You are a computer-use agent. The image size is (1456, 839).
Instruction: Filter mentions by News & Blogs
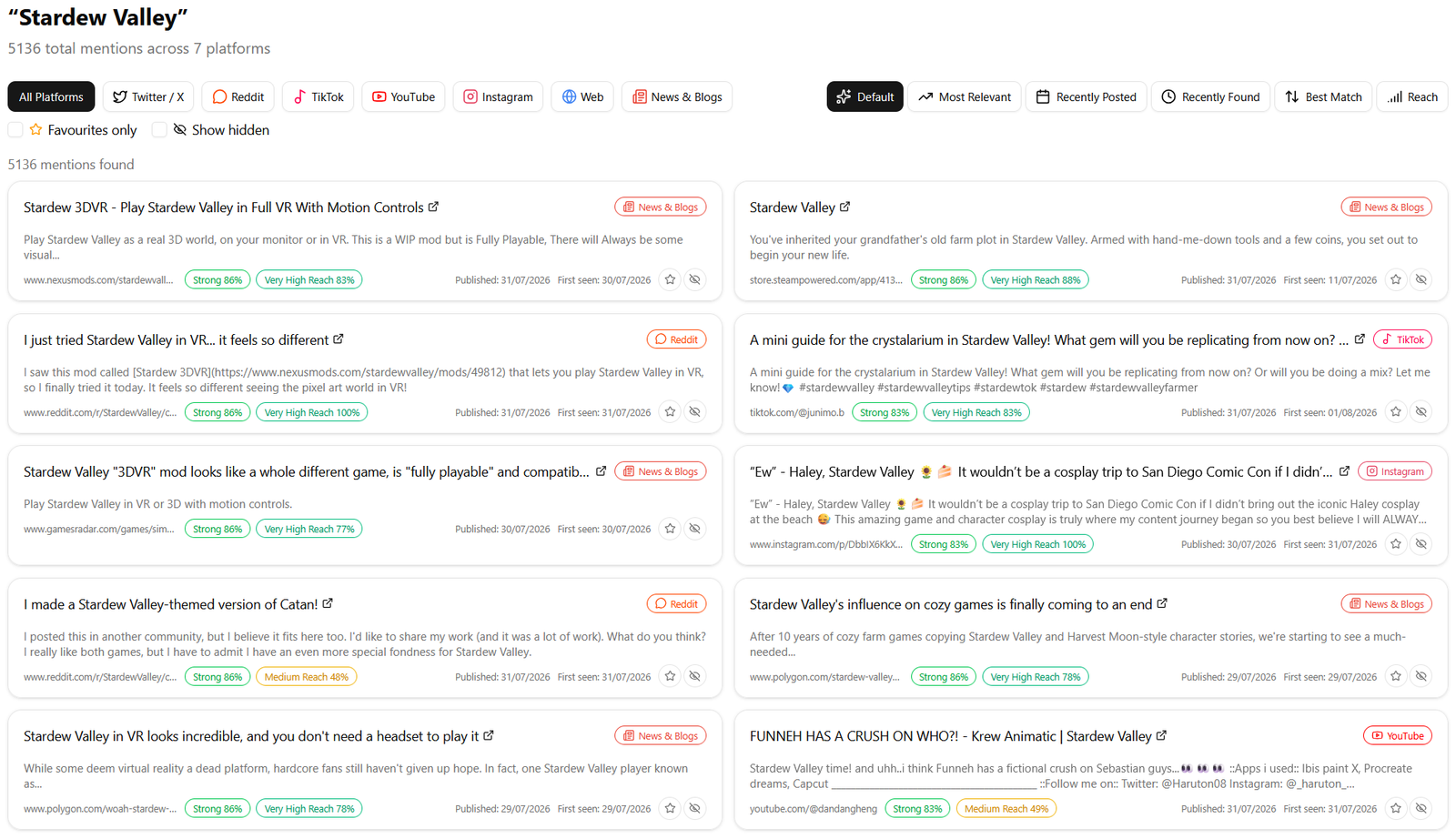coord(677,96)
